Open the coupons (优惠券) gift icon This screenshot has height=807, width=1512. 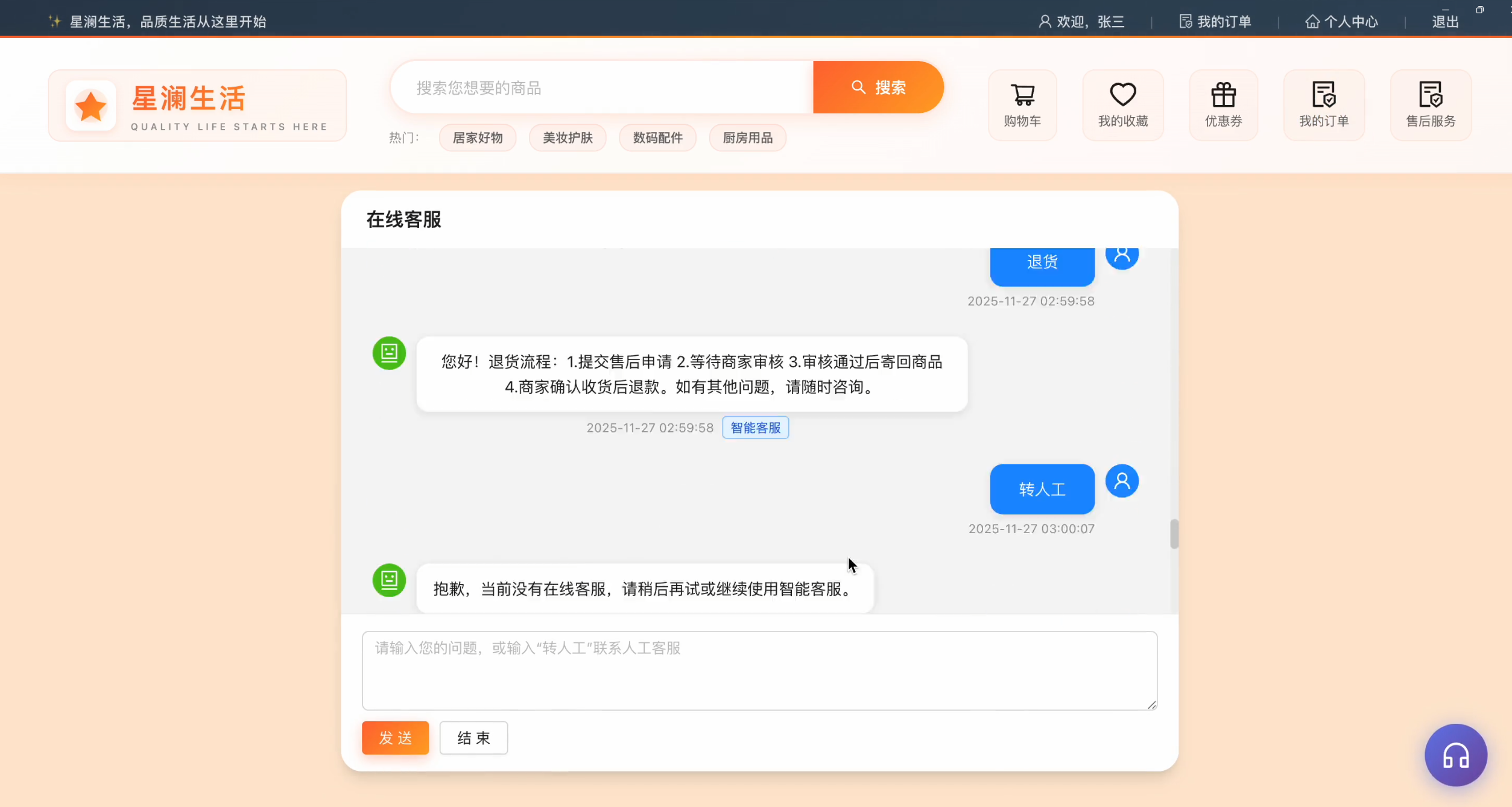pos(1223,105)
